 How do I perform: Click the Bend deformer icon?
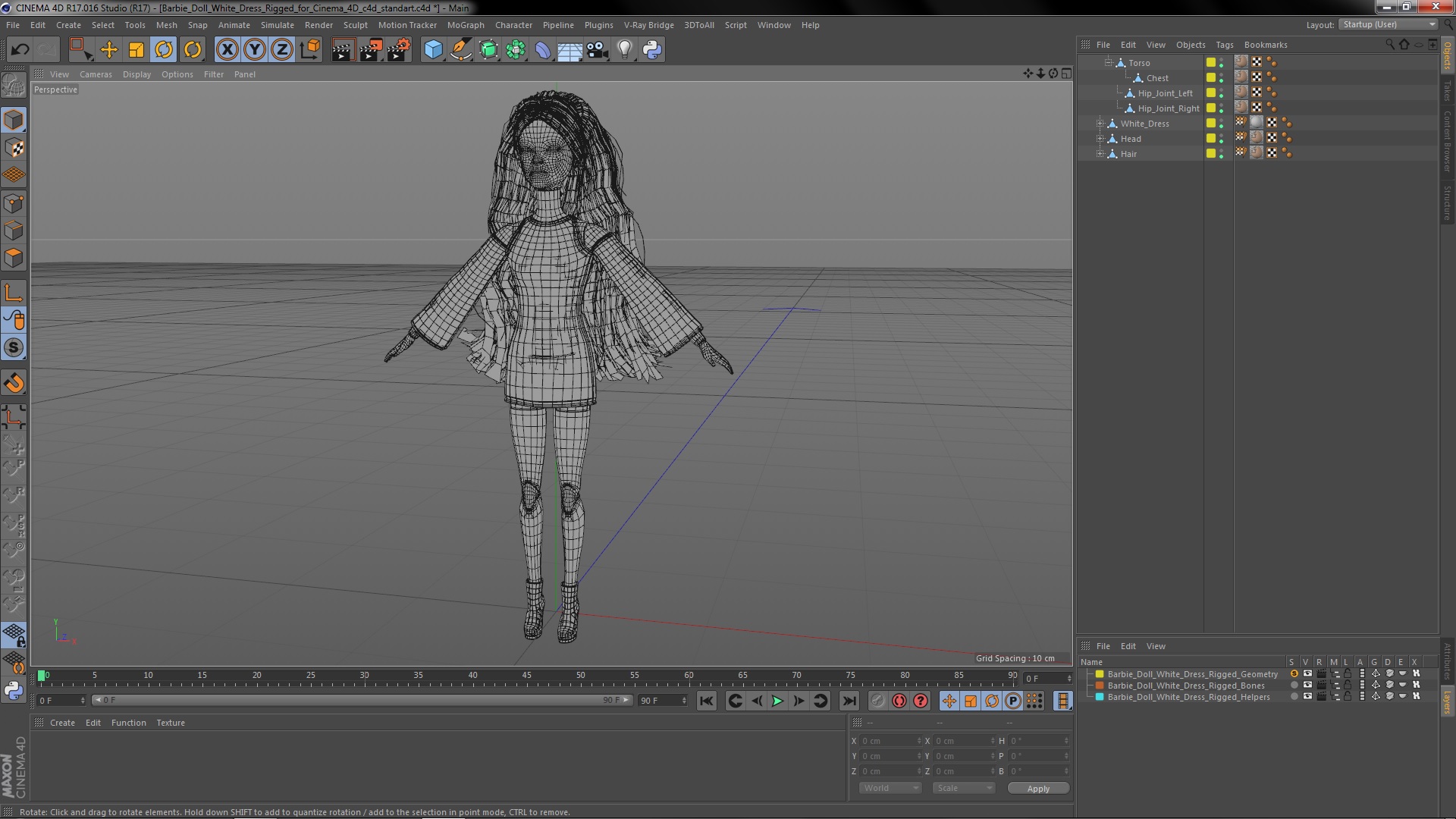(x=543, y=50)
